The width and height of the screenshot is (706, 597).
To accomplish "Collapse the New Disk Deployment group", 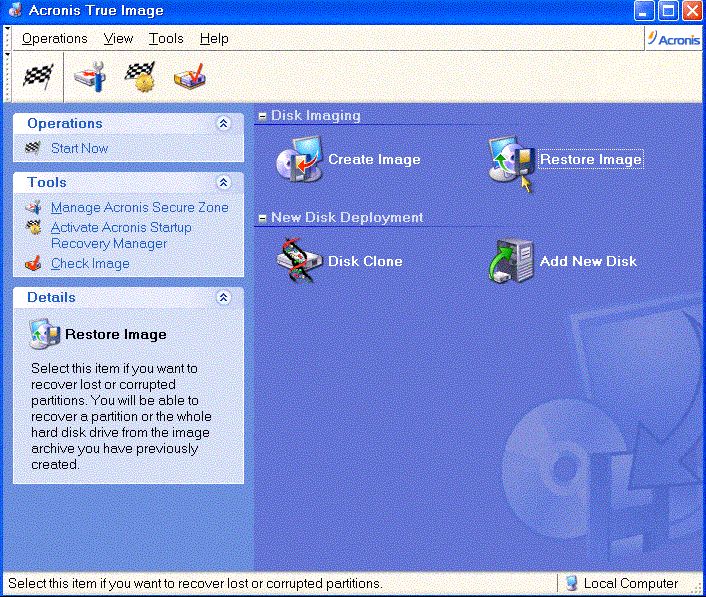I will 263,218.
